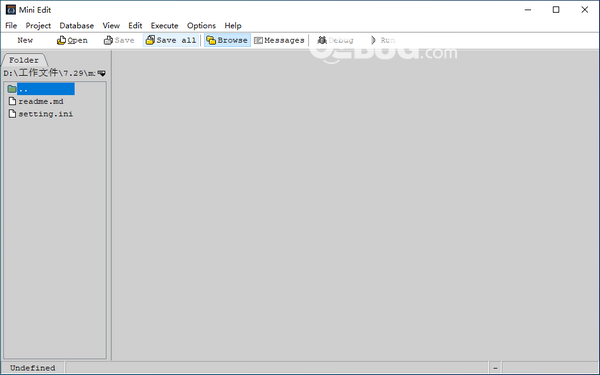The image size is (600, 375).
Task: Click the folder path text field
Action: coord(49,73)
